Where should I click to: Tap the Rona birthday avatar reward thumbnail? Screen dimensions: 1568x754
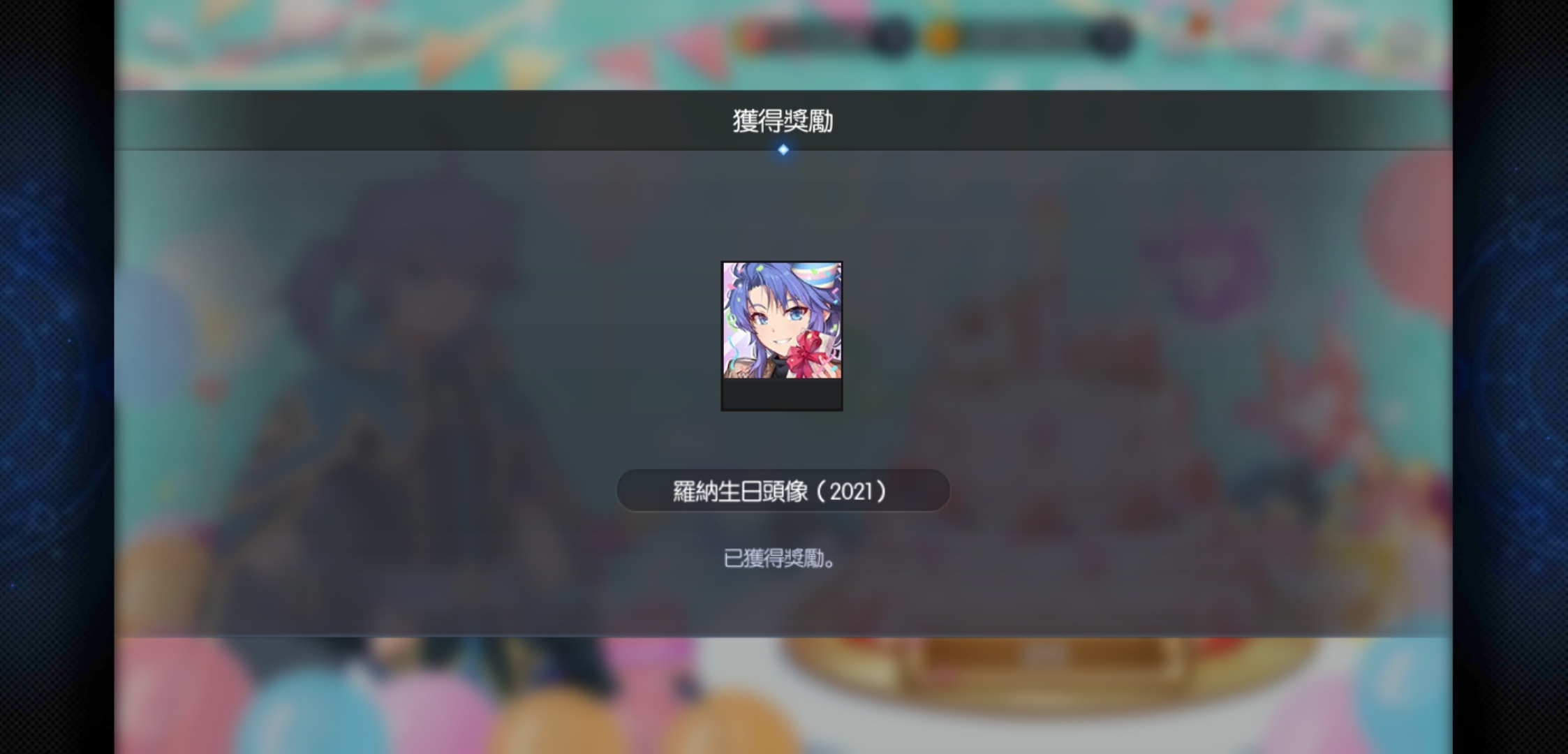pyautogui.click(x=782, y=320)
